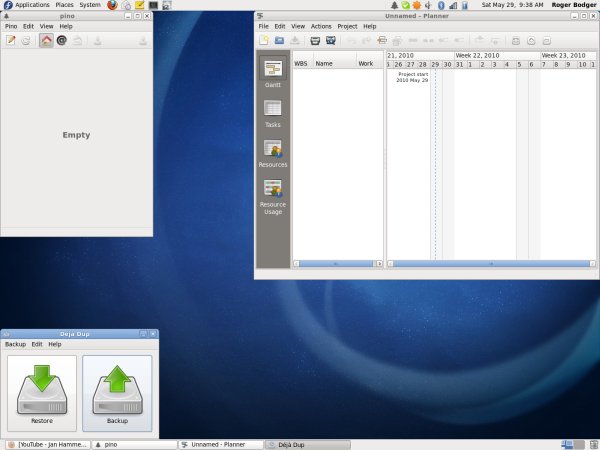
Task: Click the Print icon in Planner toolbar
Action: (x=314, y=40)
